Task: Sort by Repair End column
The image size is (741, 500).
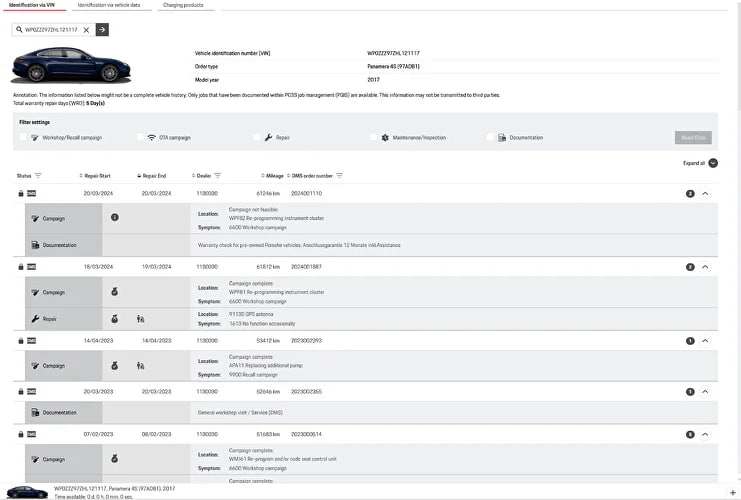Action: [x=152, y=176]
